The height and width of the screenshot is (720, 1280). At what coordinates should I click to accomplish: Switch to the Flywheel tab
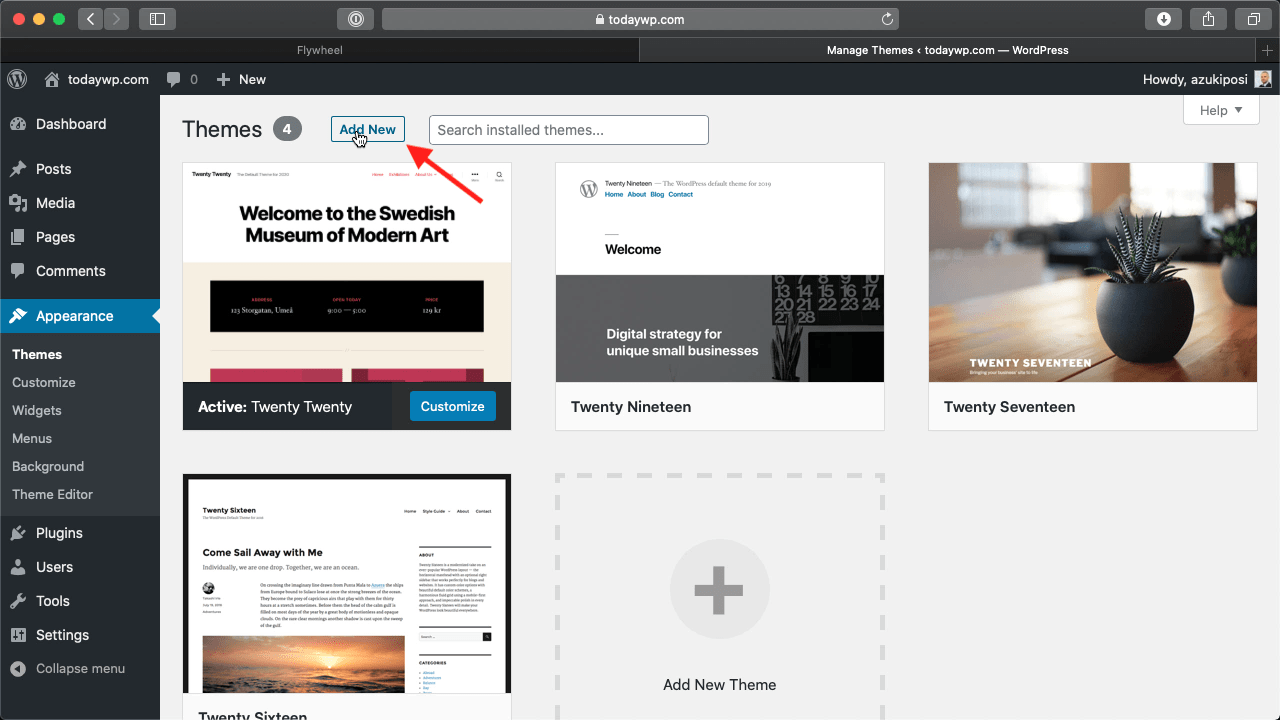[x=320, y=50]
